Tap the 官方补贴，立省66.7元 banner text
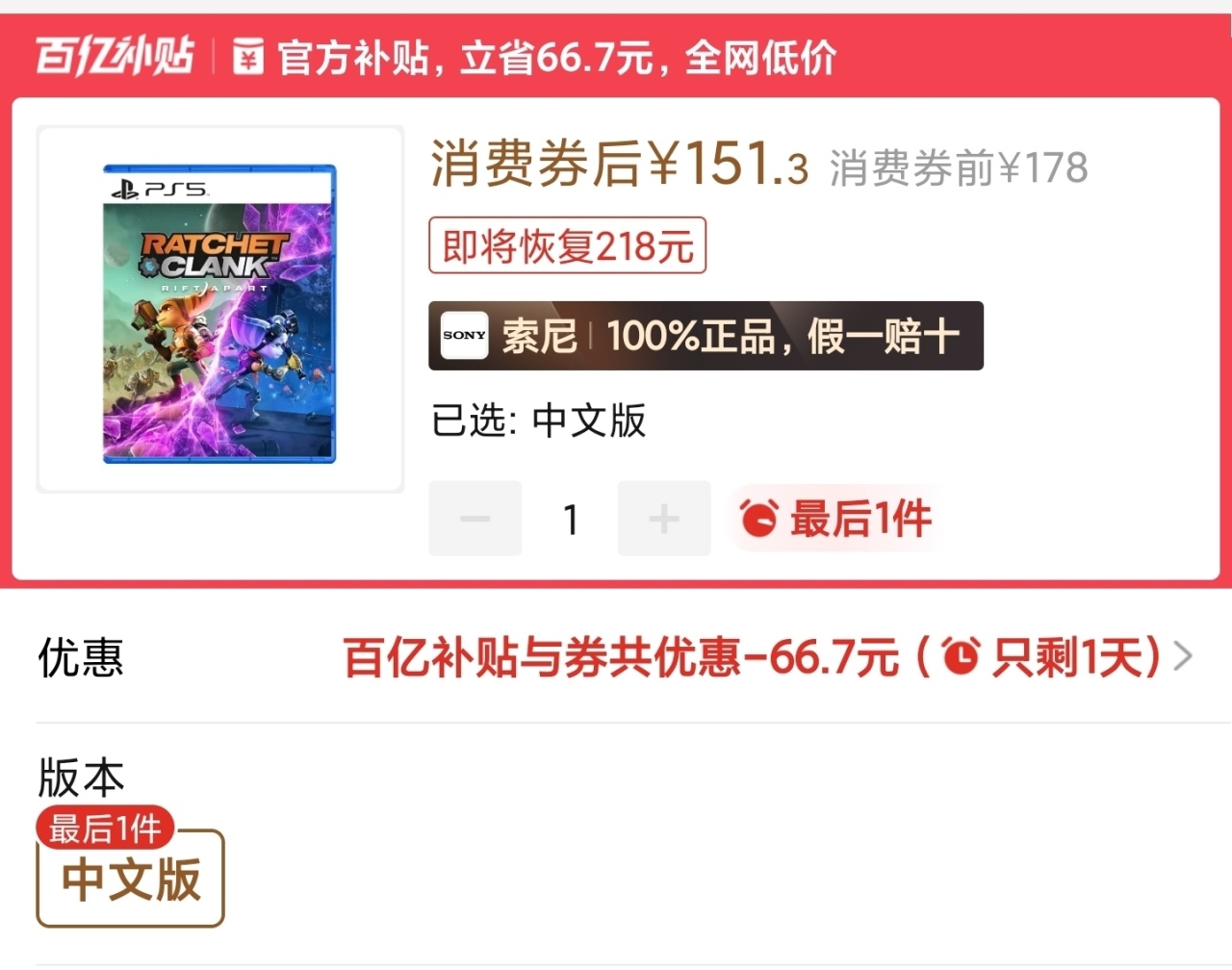1232x970 pixels. coord(555,58)
